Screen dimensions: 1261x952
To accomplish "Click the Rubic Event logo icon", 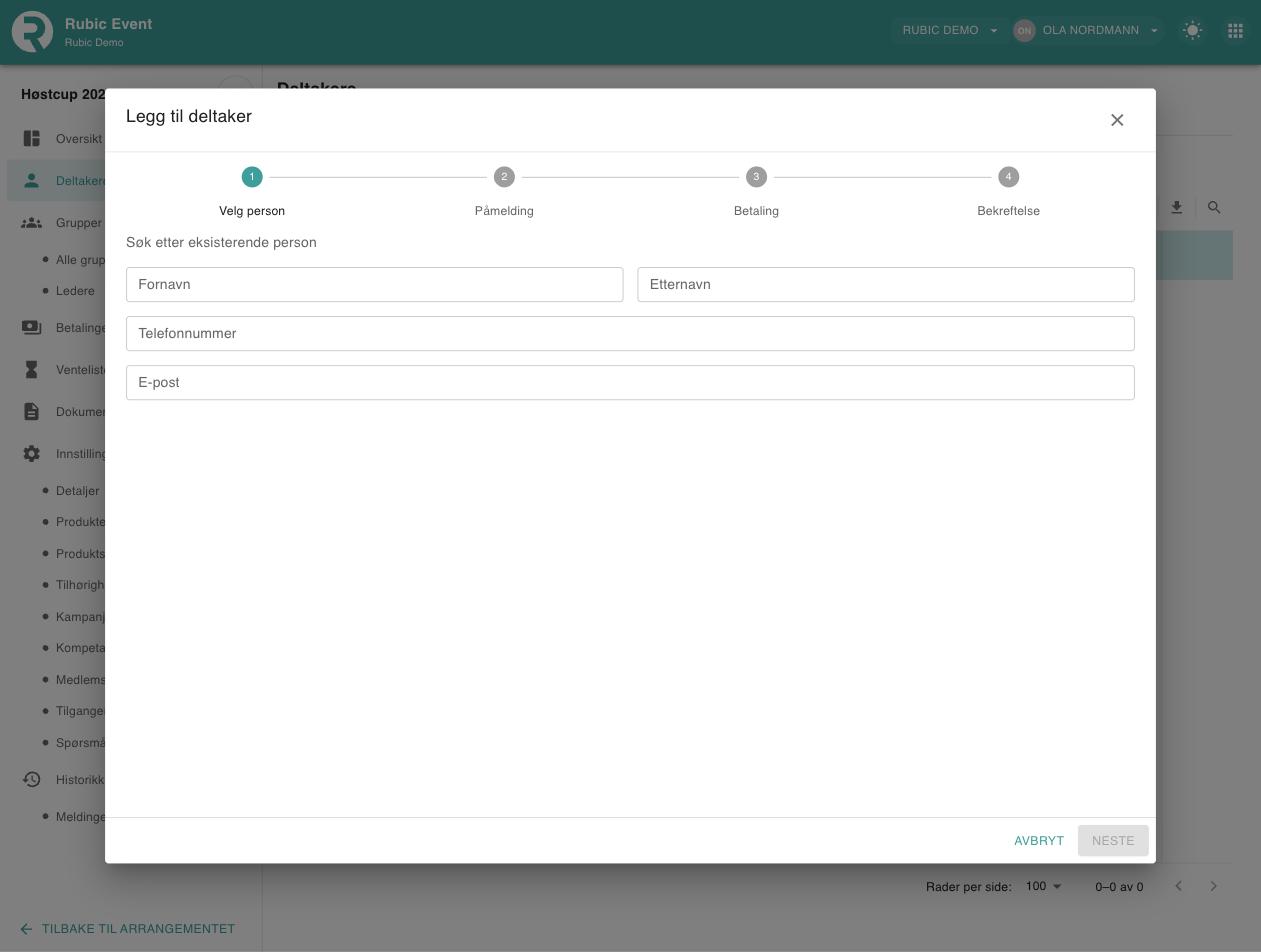I will pyautogui.click(x=32, y=32).
